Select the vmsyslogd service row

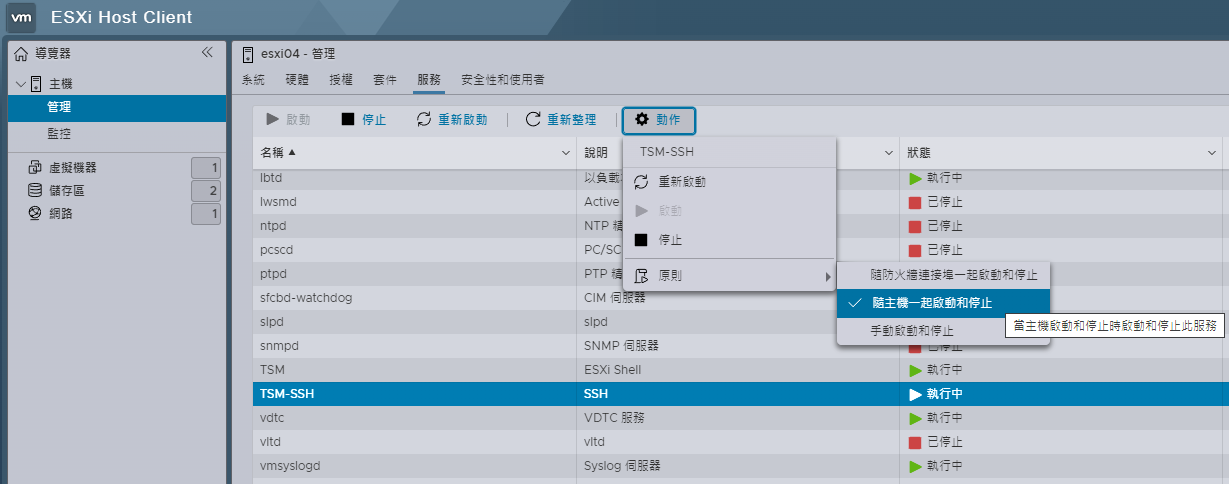coord(740,466)
